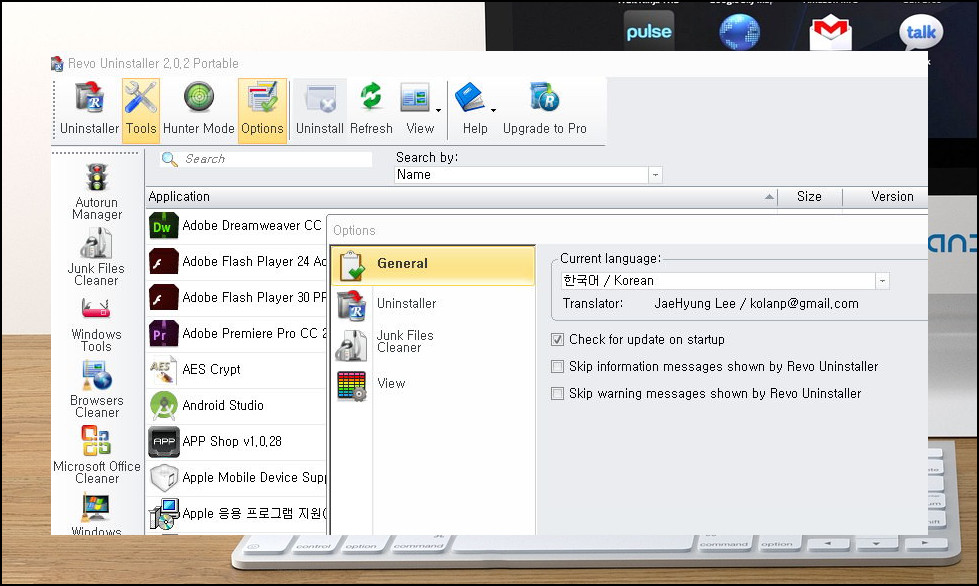Sort by Application column header
Screen dimensions: 979x586
461,197
